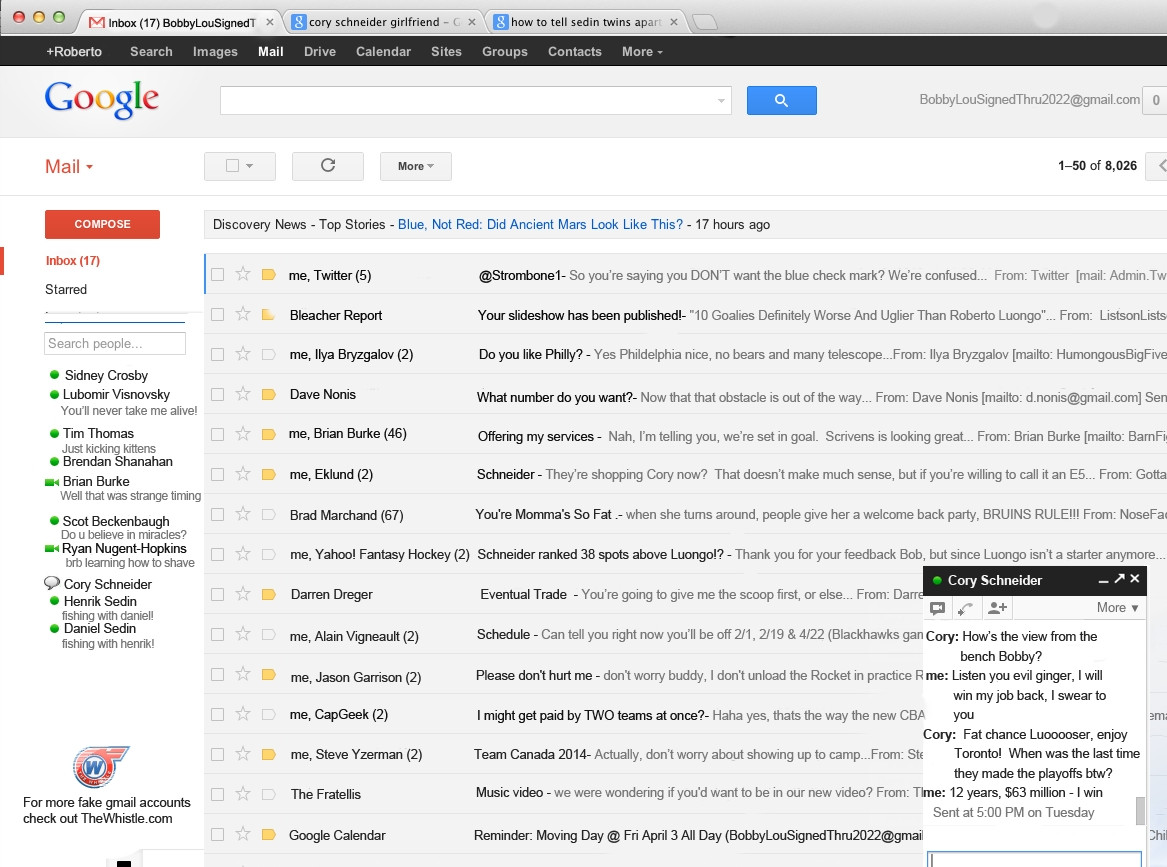Image resolution: width=1167 pixels, height=867 pixels.
Task: Check the box for me, CapGeek (2) email
Action: (217, 714)
